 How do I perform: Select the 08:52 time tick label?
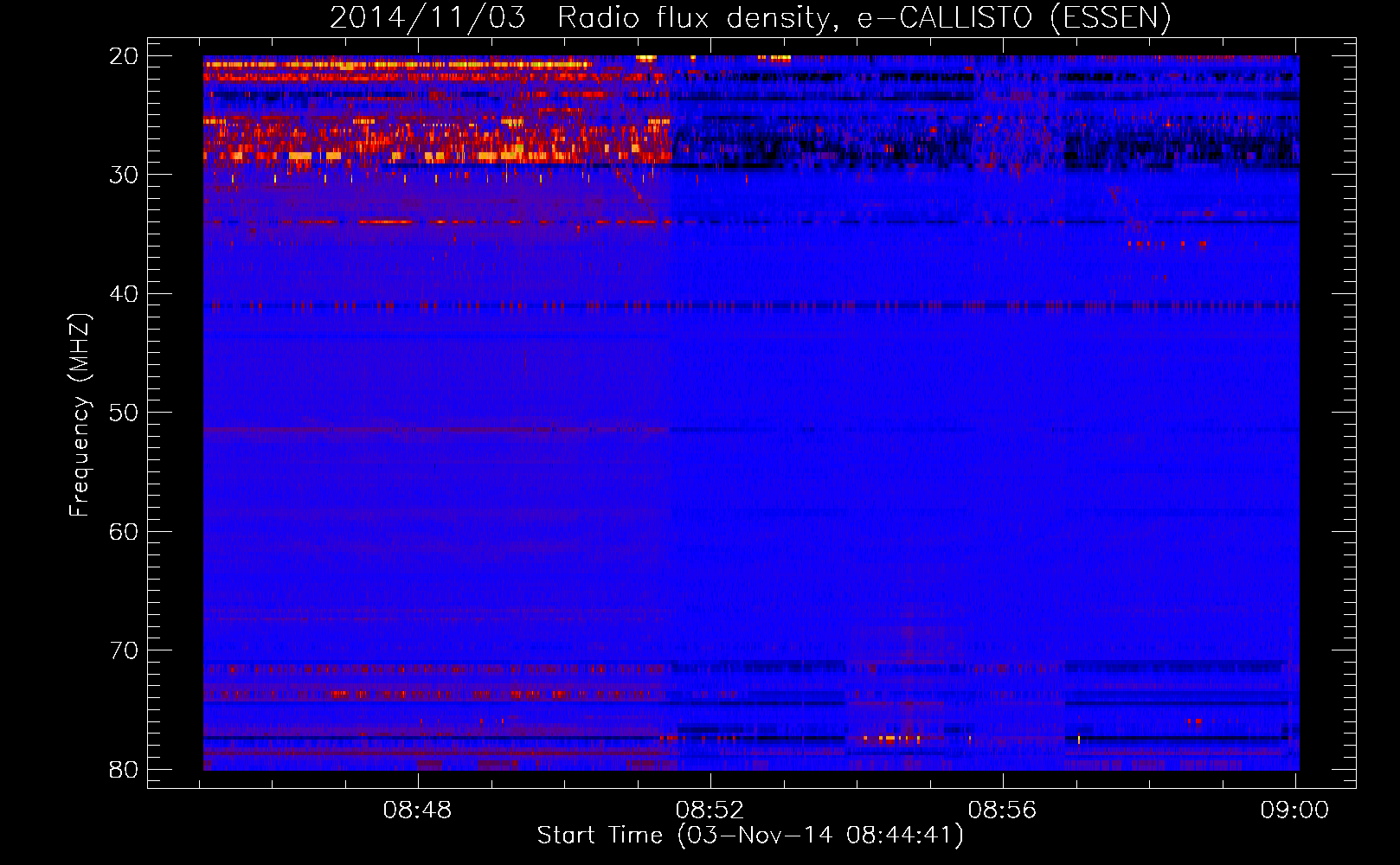tap(710, 811)
